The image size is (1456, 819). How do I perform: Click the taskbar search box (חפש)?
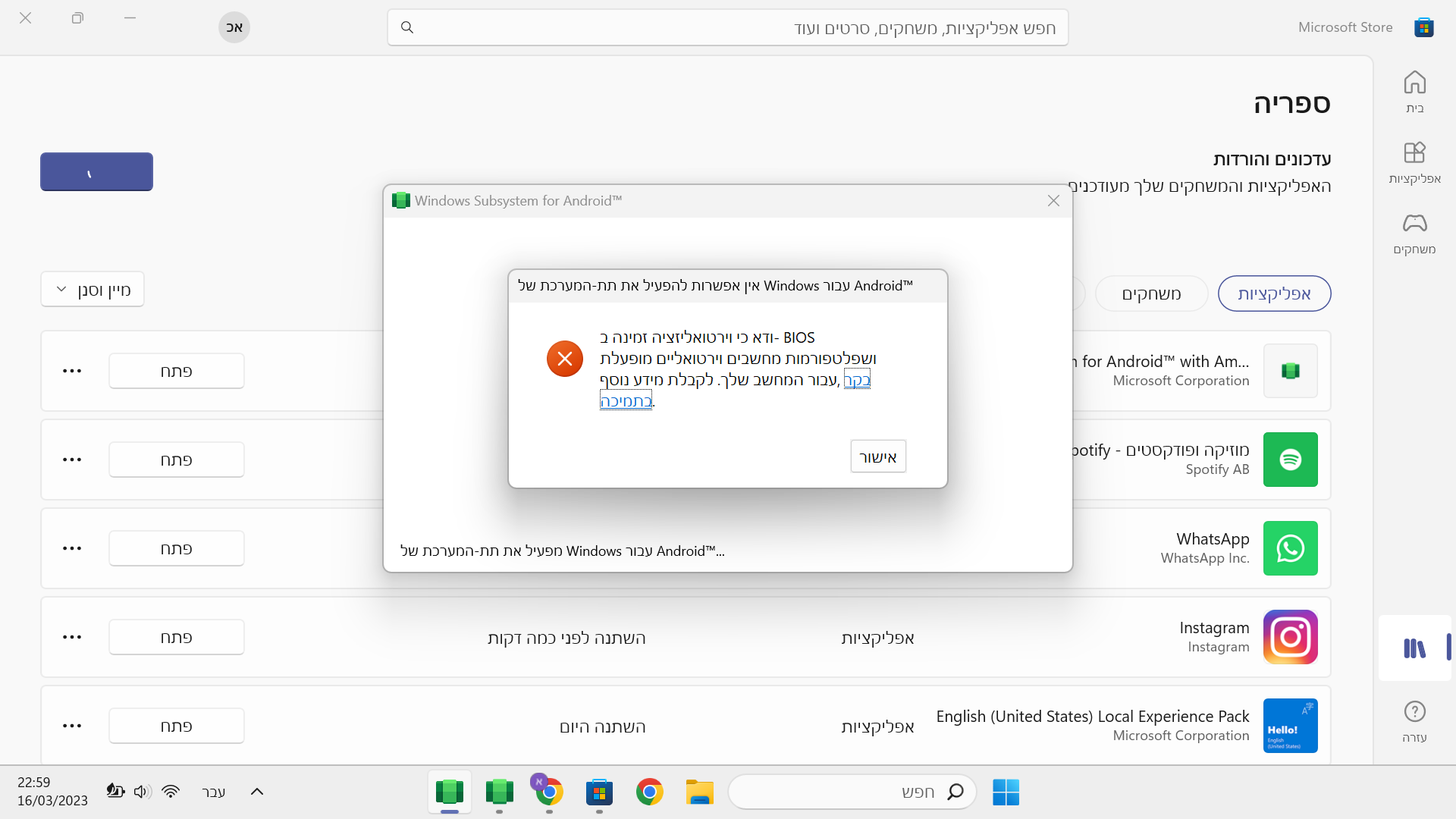coord(852,792)
